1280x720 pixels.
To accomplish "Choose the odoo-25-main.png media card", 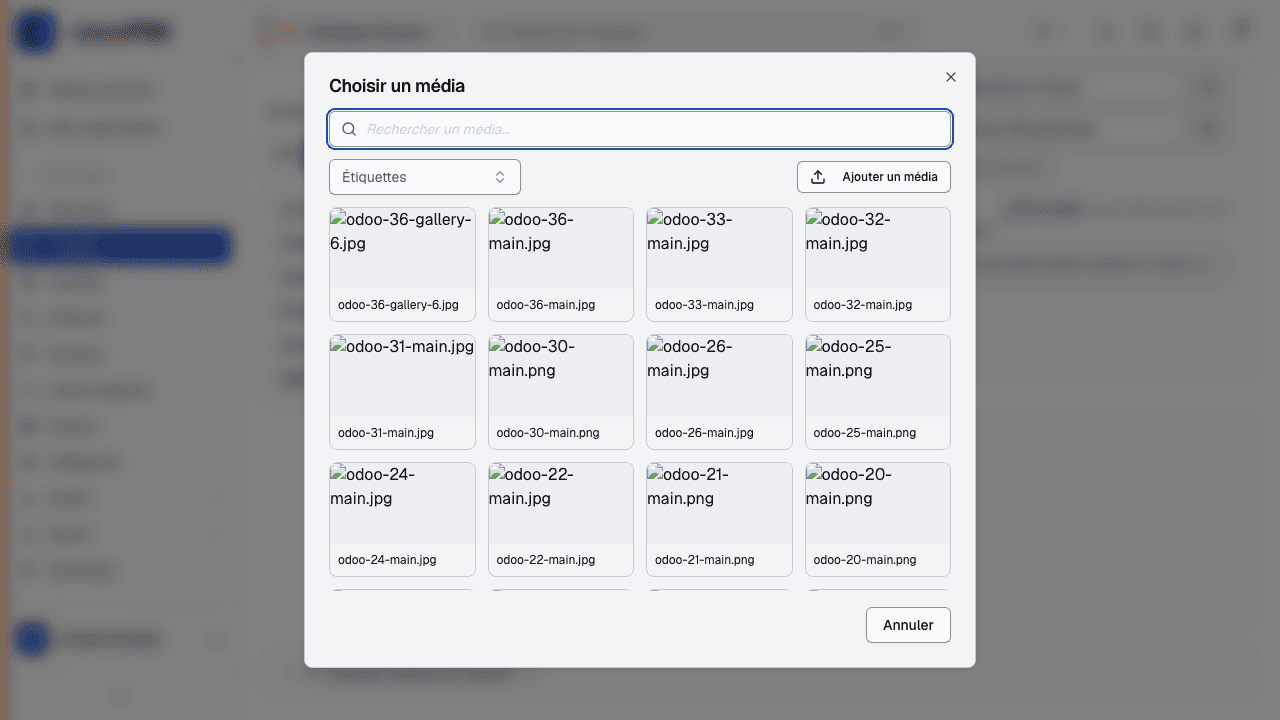I will point(878,392).
